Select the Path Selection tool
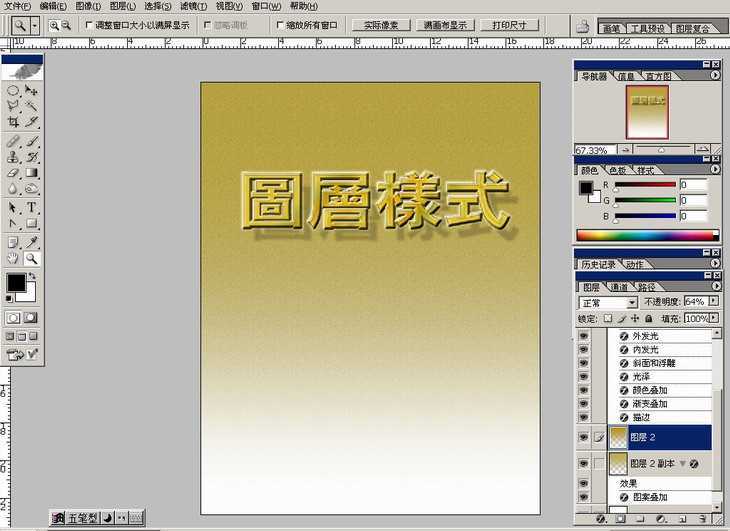 click(13, 208)
